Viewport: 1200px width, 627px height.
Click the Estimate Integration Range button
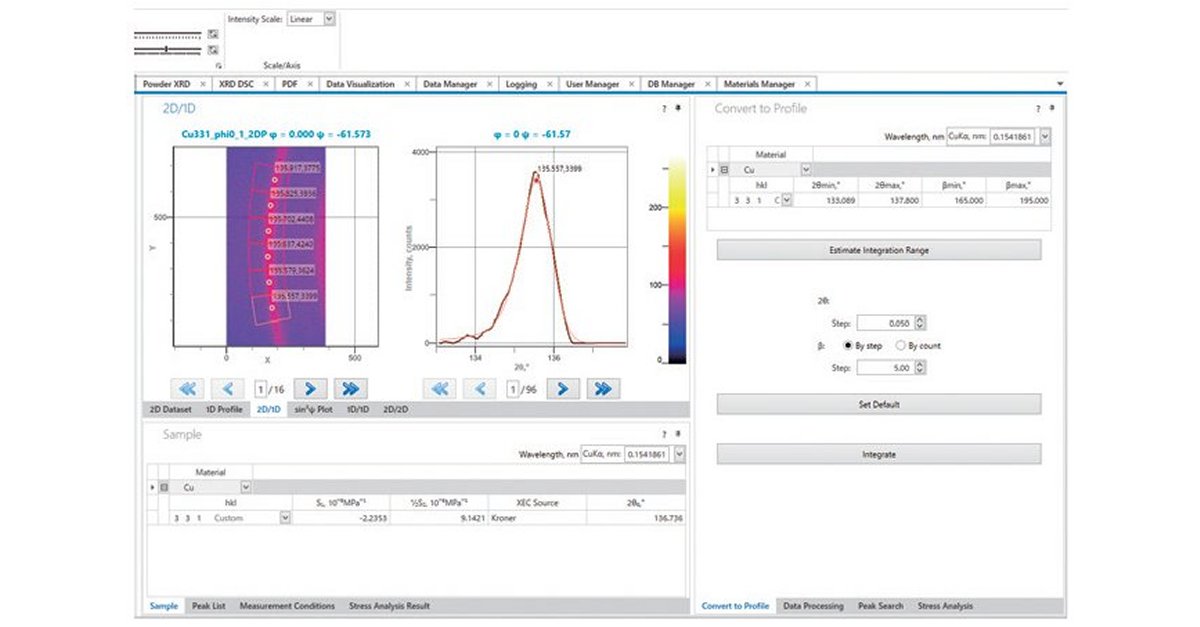878,250
